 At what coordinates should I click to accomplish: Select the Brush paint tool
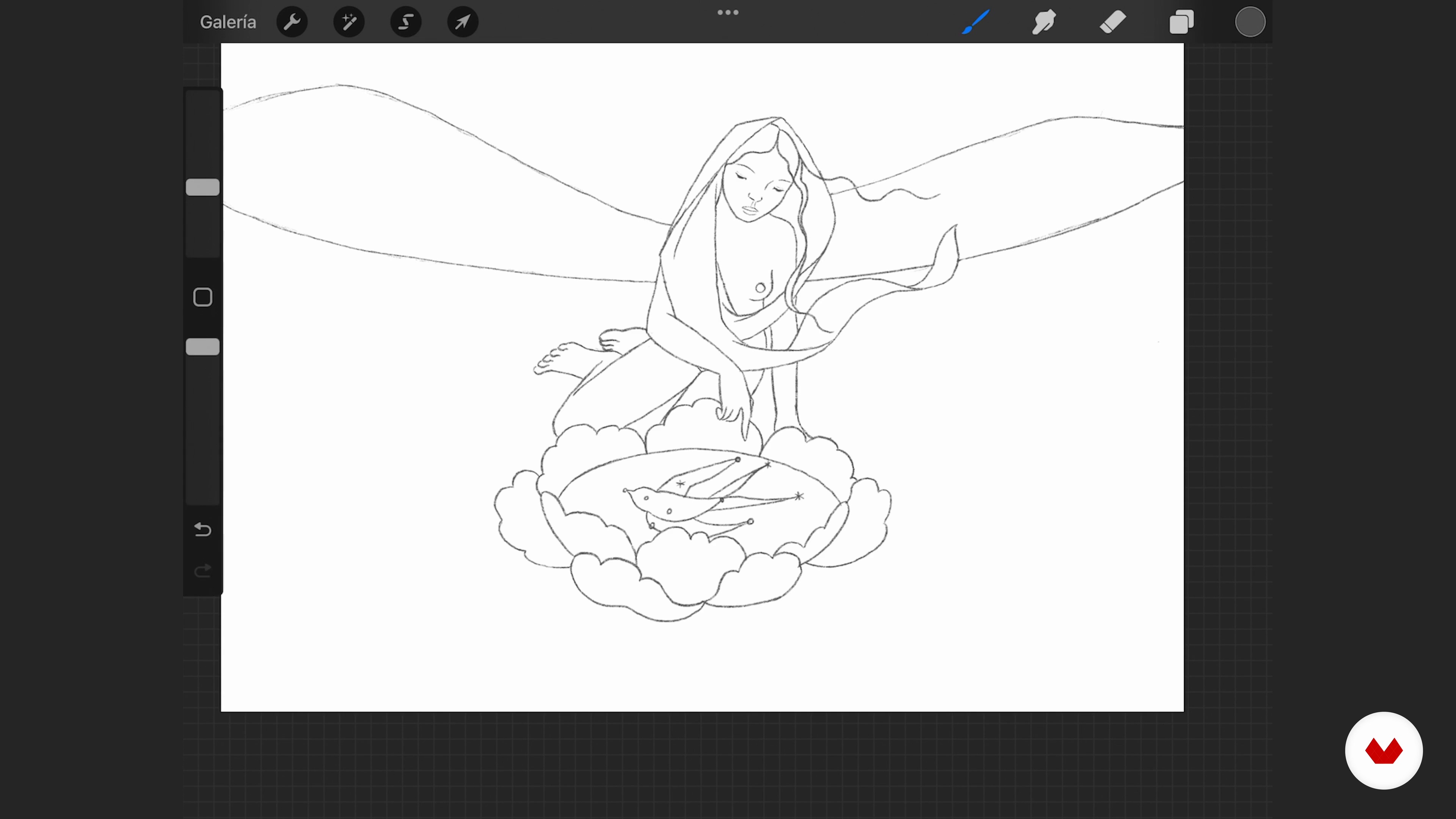(x=976, y=22)
